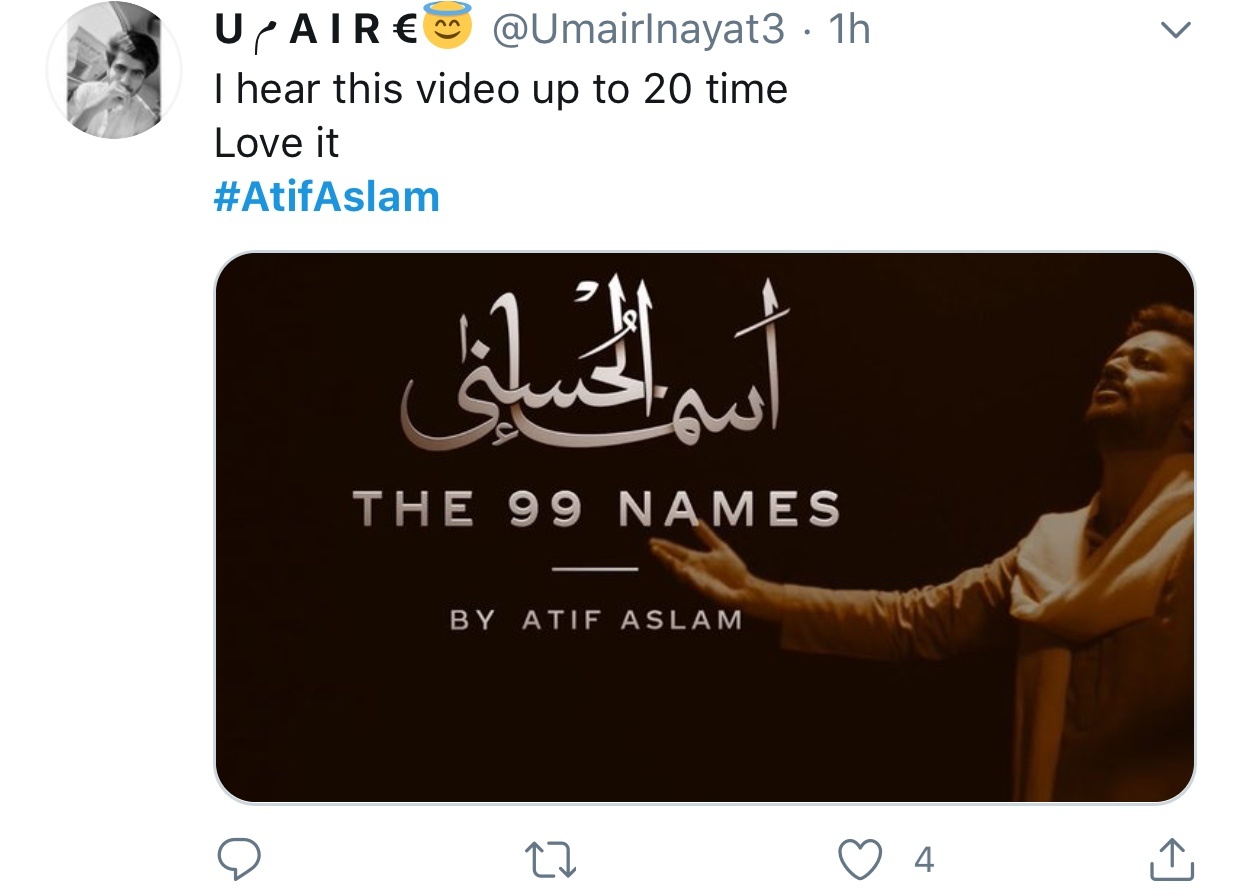The width and height of the screenshot is (1242, 895).
Task: Click the halo smiley emoji in the name
Action: [x=449, y=30]
